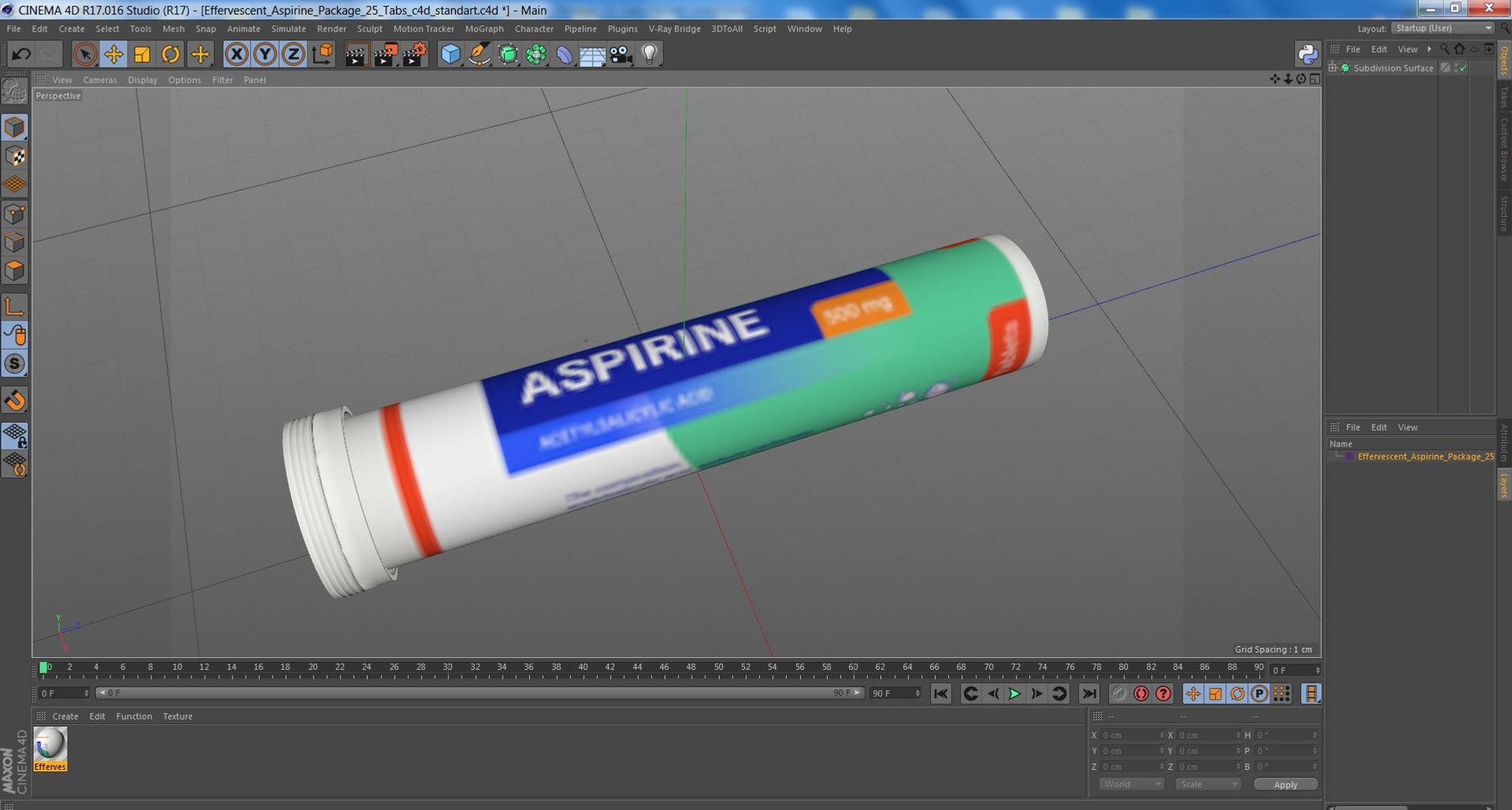Switch coordinate system icon
Viewport: 1512px width, 810px height.
tap(323, 54)
